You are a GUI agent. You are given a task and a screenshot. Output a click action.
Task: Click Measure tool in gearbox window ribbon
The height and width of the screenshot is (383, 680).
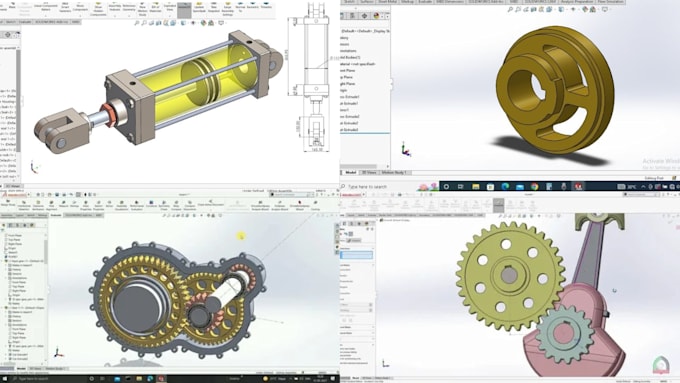63,205
